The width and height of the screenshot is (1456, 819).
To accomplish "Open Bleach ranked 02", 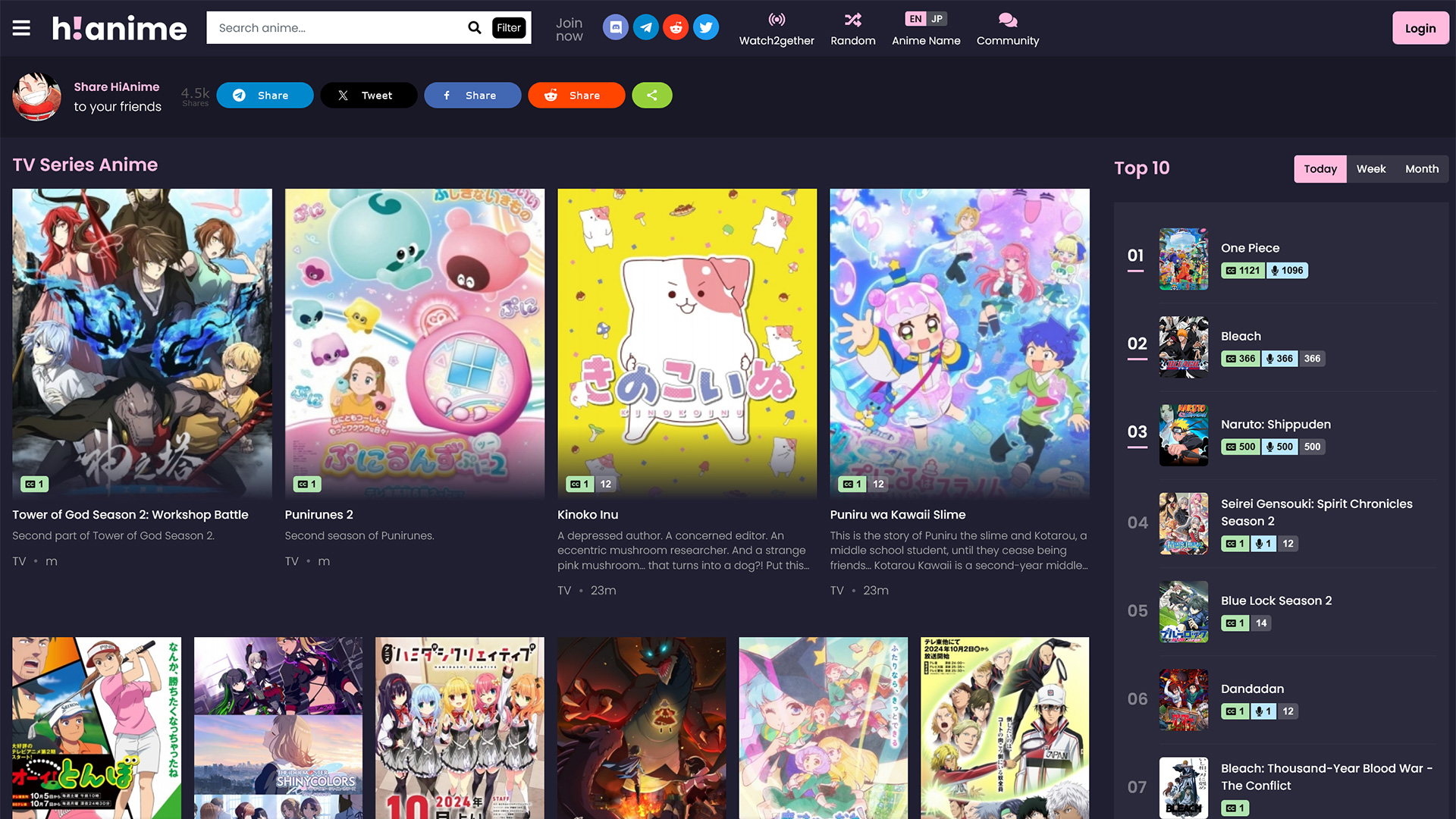I will 1241,336.
